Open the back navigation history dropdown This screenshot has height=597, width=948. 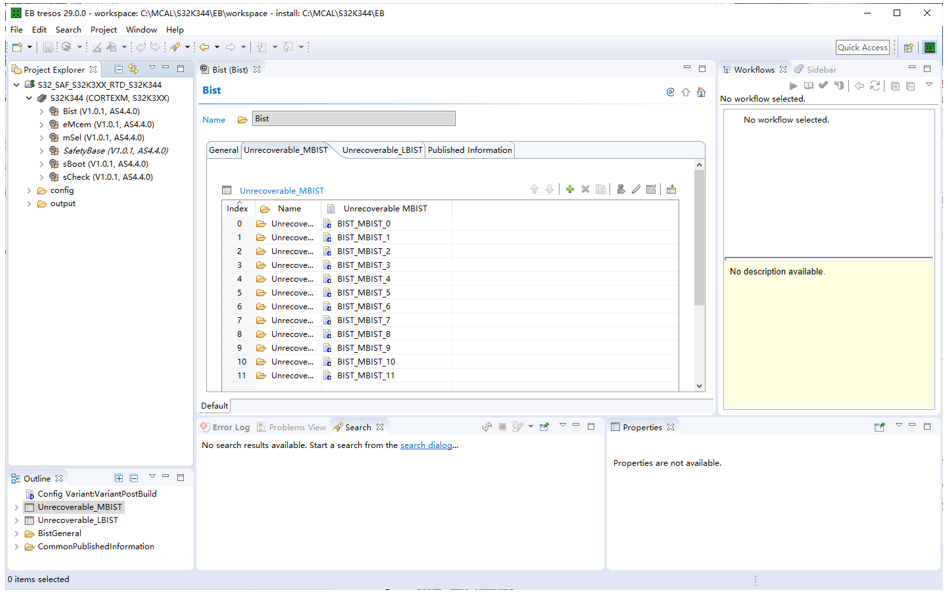point(217,47)
